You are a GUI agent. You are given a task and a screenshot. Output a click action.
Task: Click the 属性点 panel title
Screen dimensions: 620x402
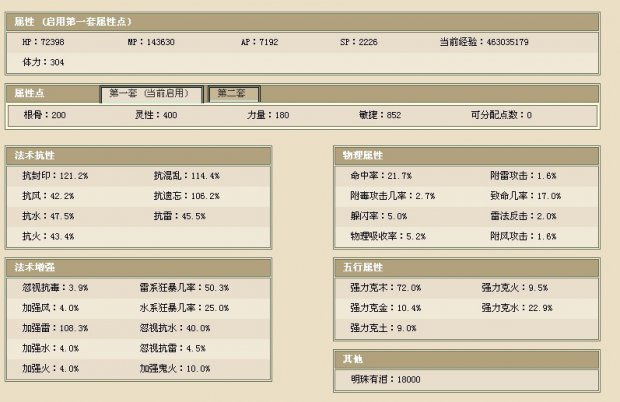(34, 93)
